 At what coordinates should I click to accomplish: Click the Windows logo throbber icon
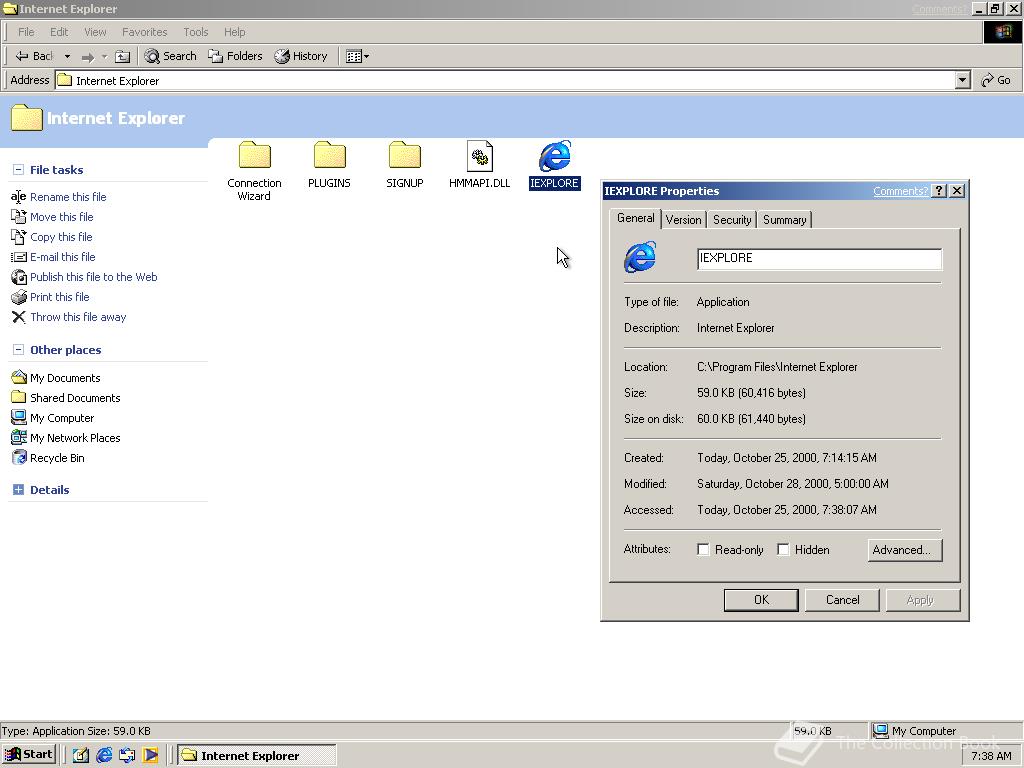tap(1002, 32)
